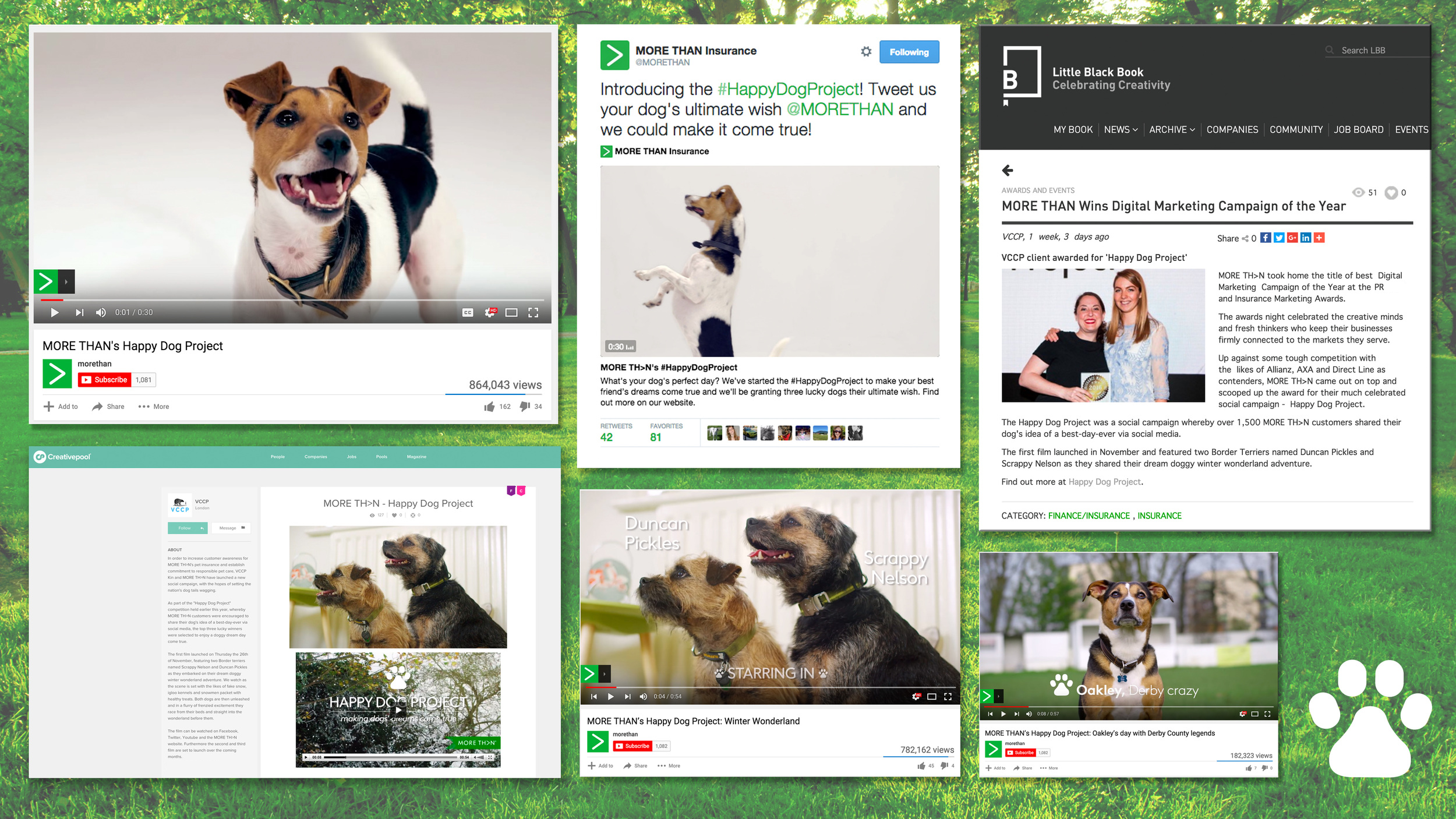1456x819 pixels.
Task: Mute the 0:30 Happy Dog Project video
Action: click(101, 313)
